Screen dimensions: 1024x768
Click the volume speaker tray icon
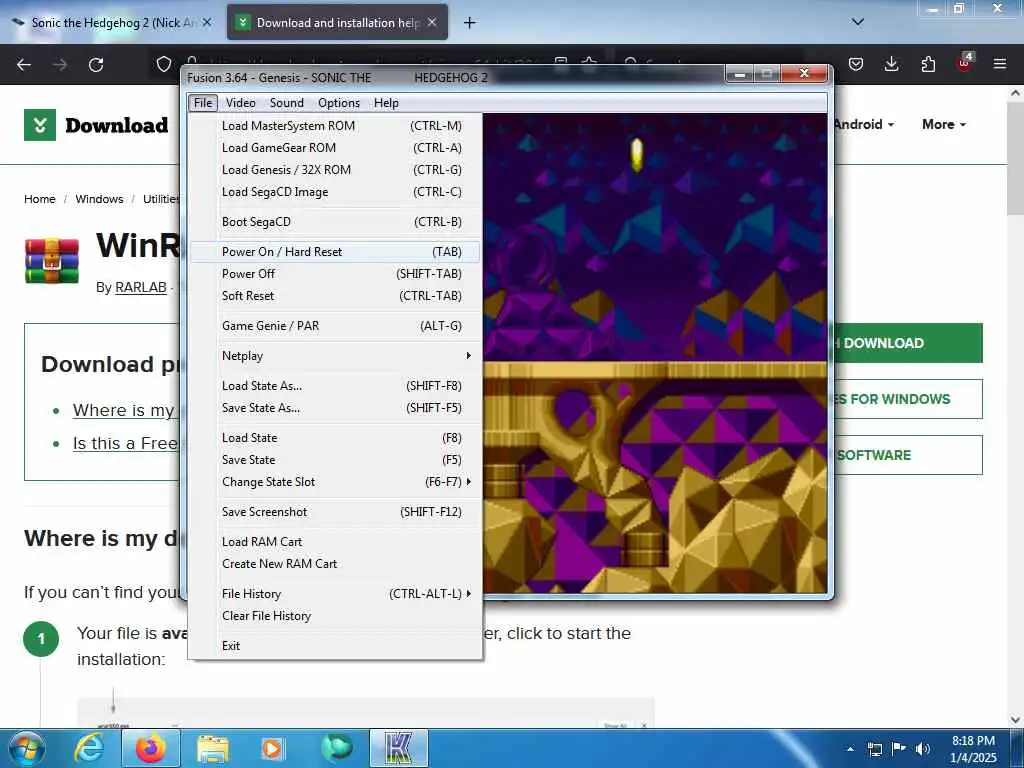[x=923, y=748]
